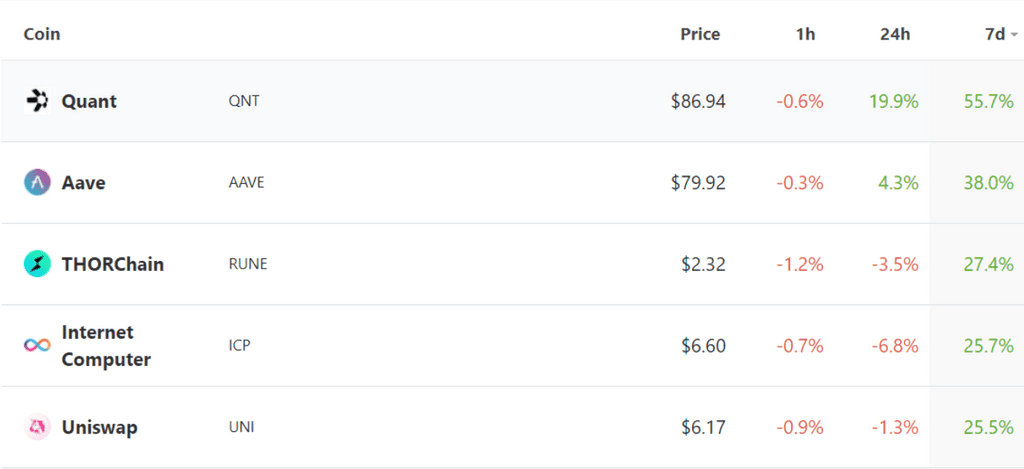
Task: Click the Quant coin logo icon
Action: tap(37, 101)
